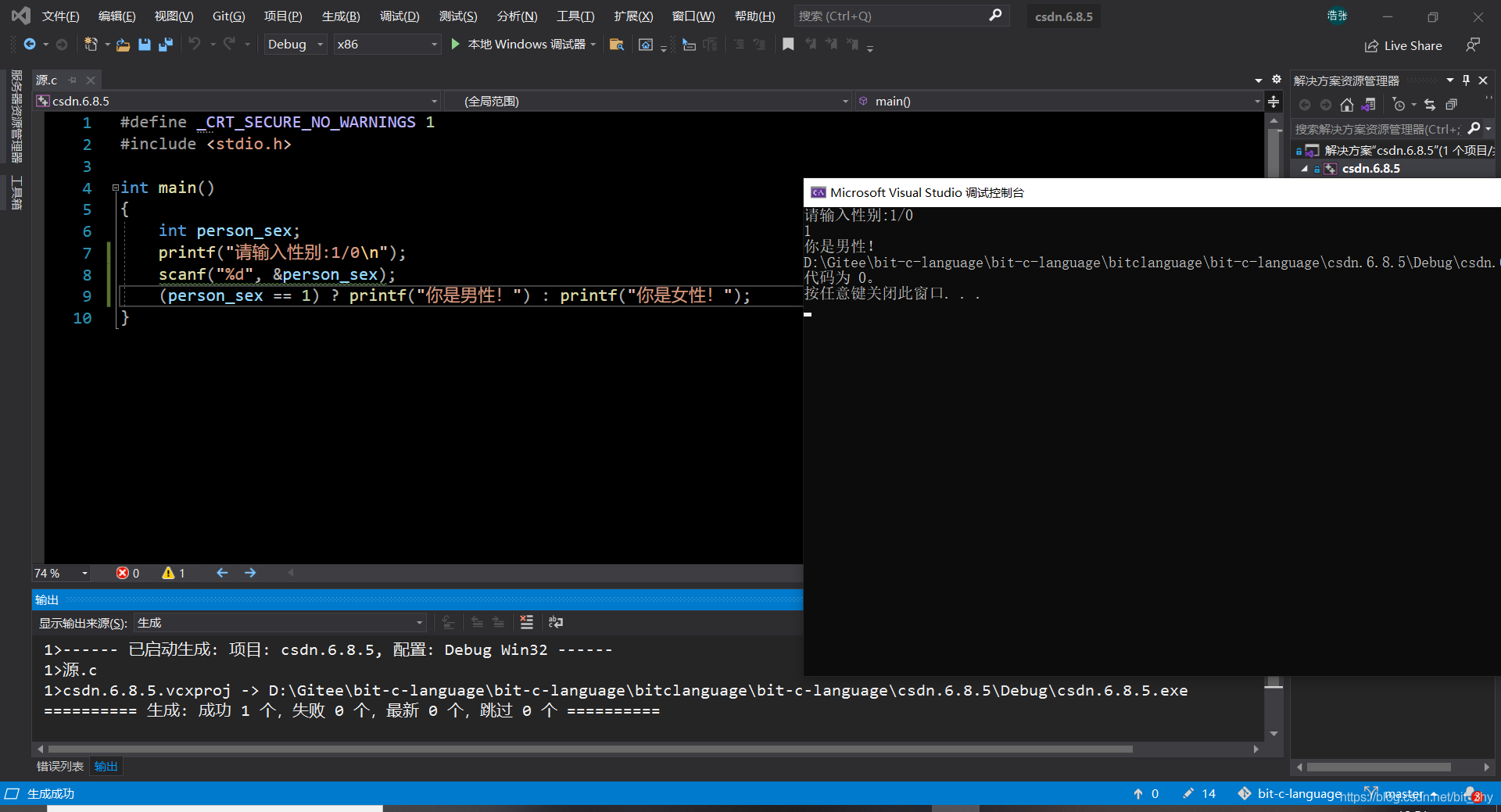The height and width of the screenshot is (812, 1501).
Task: Click the Clear Bookmarks toolbar icon
Action: pyautogui.click(x=852, y=45)
